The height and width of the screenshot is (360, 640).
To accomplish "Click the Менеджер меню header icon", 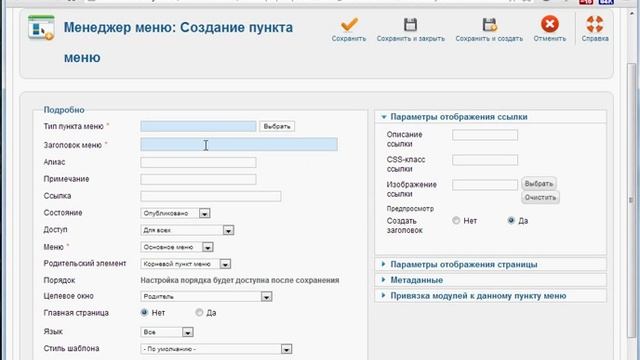I will 41,28.
